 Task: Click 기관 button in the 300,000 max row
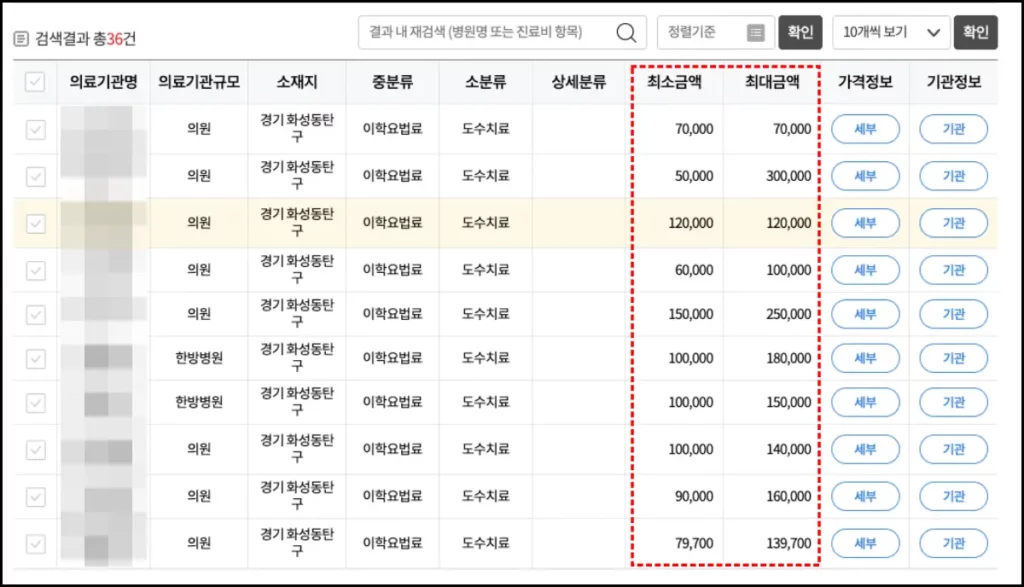click(953, 176)
